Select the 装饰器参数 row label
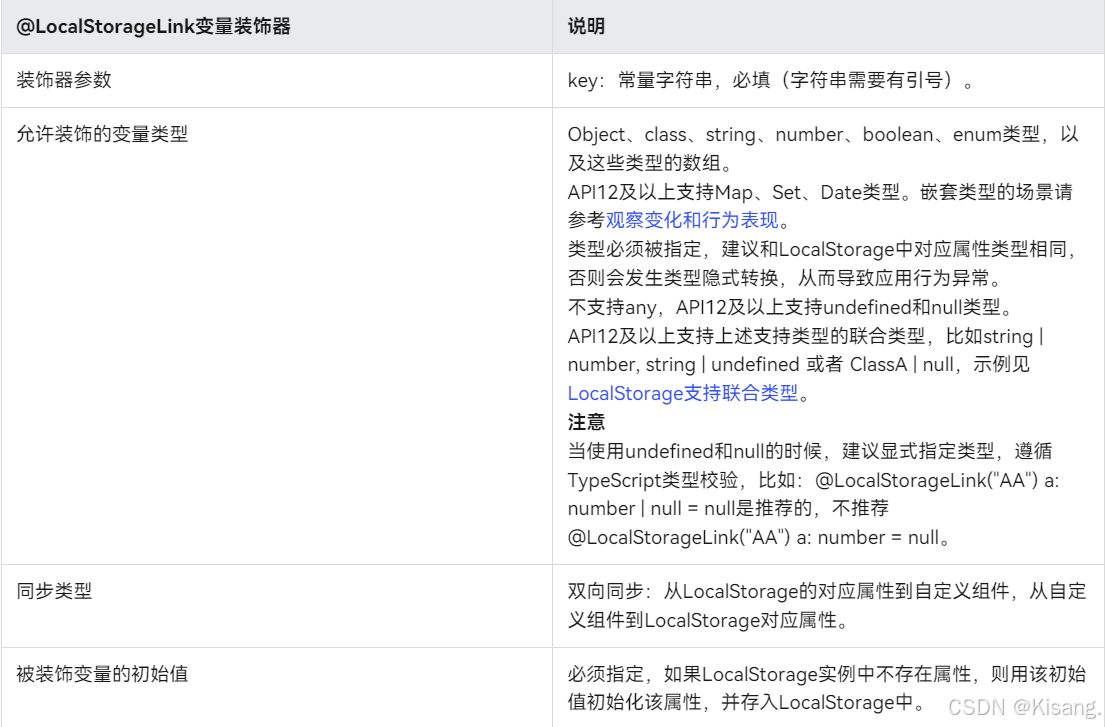Image resolution: width=1106 pixels, height=727 pixels. (x=64, y=80)
